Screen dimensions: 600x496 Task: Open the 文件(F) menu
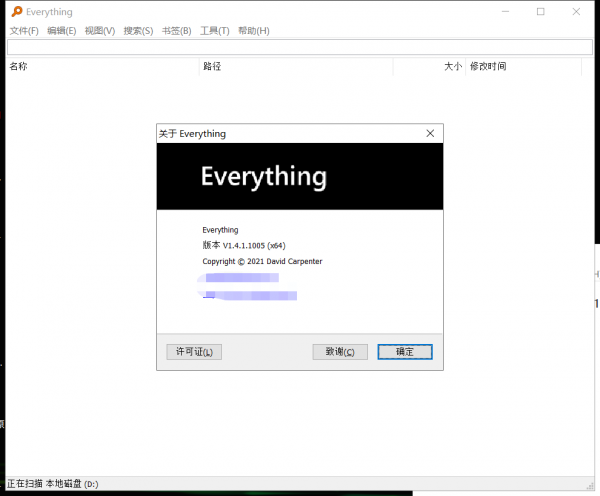pos(24,31)
